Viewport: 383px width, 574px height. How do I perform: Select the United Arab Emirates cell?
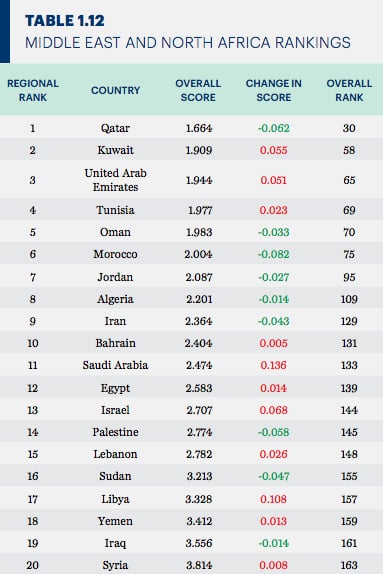point(115,180)
